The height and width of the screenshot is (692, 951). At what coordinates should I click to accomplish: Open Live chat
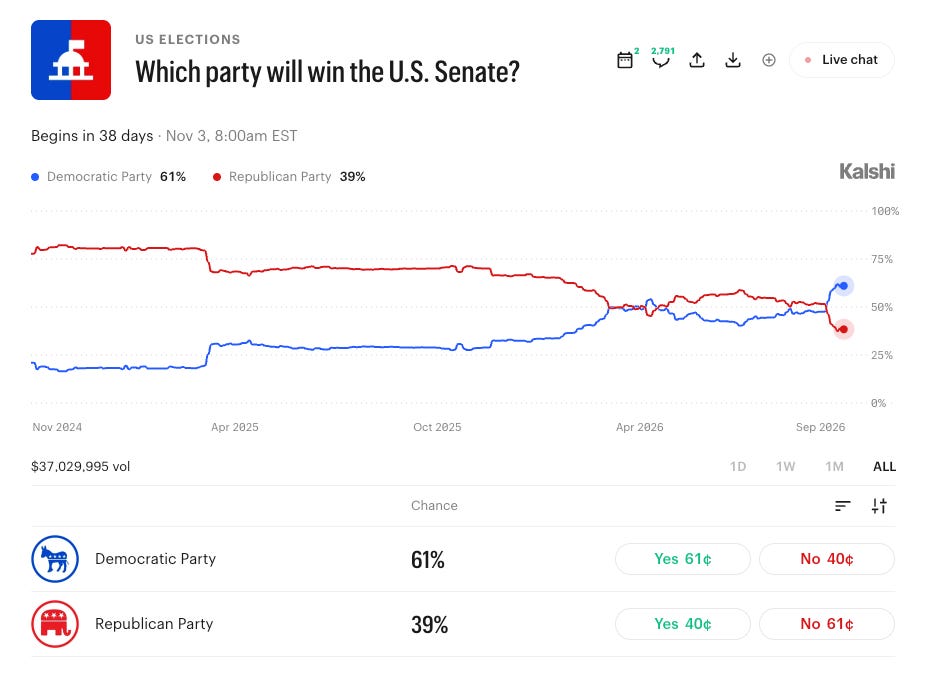(842, 60)
